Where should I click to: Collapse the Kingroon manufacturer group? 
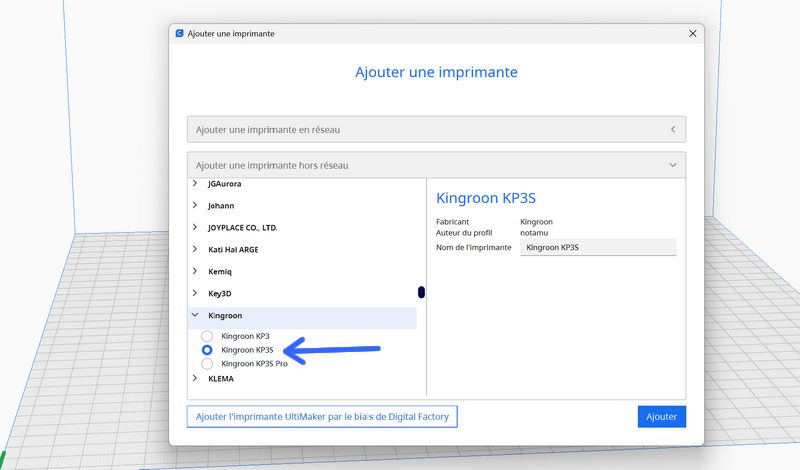point(195,315)
